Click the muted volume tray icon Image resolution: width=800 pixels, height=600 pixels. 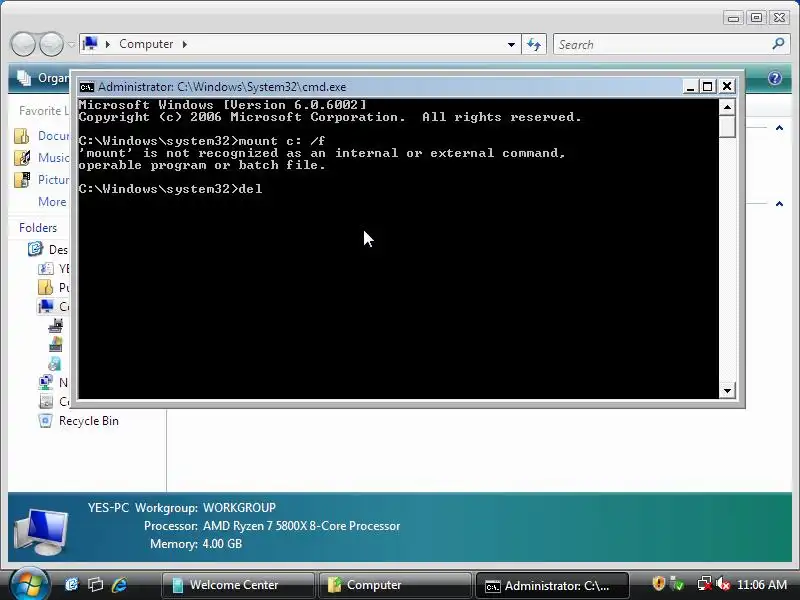point(723,583)
